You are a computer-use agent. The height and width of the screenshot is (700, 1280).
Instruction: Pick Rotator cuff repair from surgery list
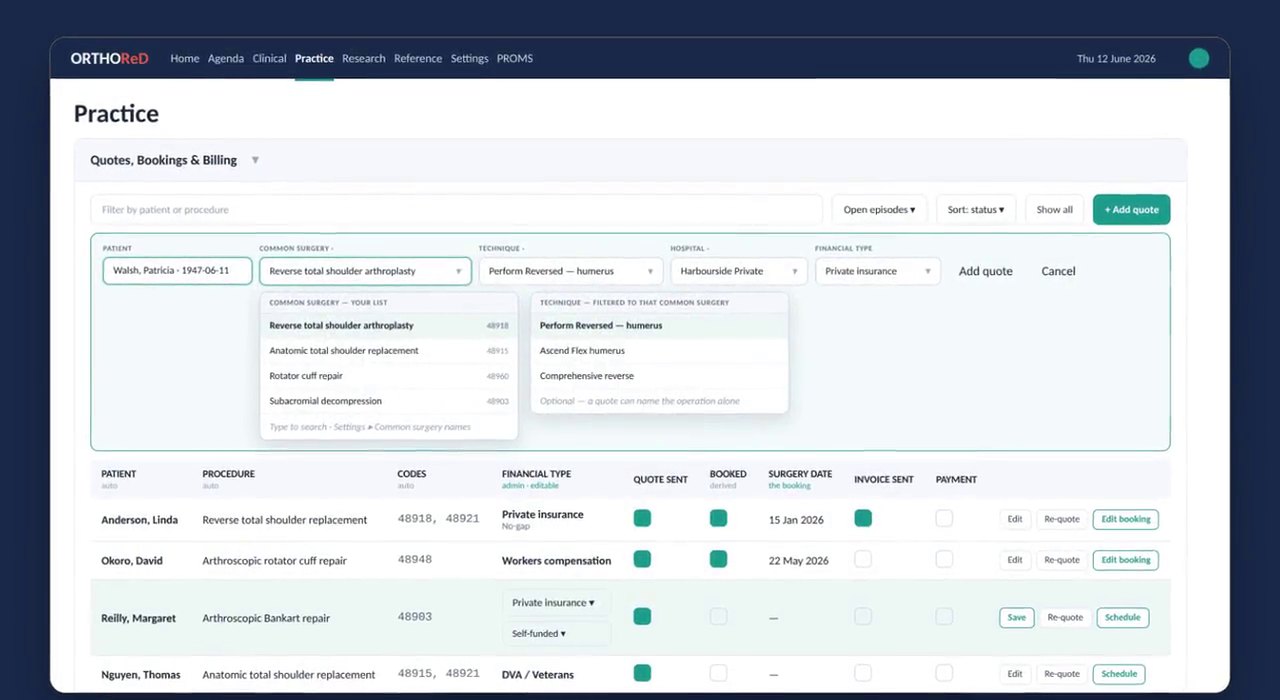point(389,376)
